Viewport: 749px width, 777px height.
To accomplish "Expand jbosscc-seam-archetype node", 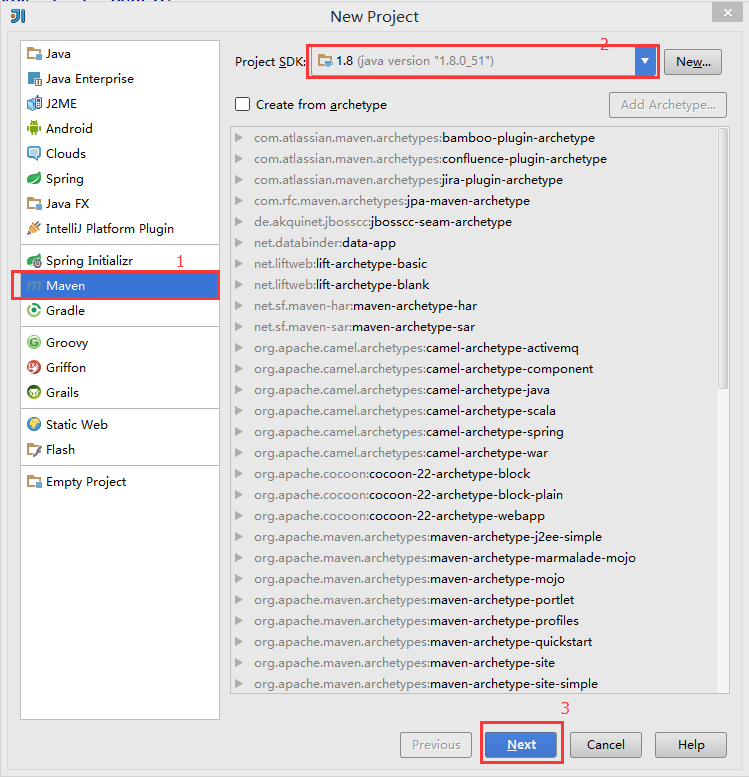I will coord(239,222).
